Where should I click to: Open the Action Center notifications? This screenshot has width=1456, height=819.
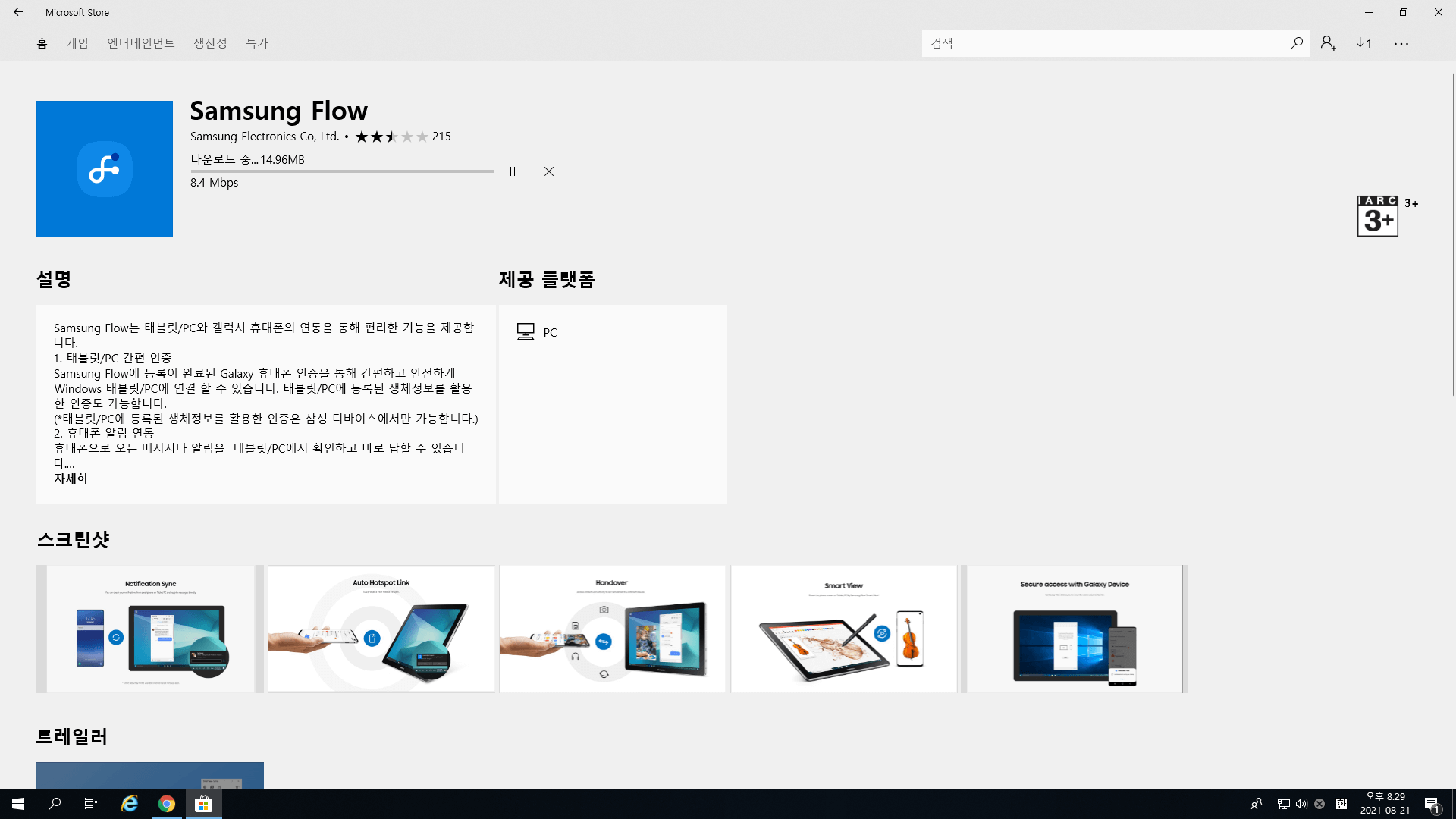click(x=1432, y=804)
